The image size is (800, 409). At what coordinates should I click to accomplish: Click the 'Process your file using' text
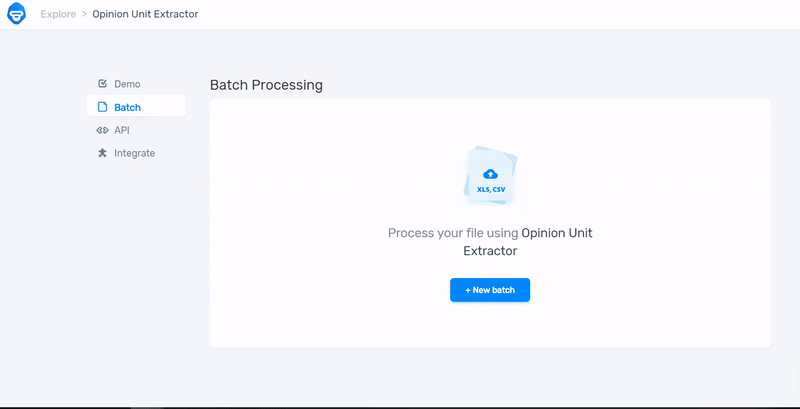pos(453,233)
